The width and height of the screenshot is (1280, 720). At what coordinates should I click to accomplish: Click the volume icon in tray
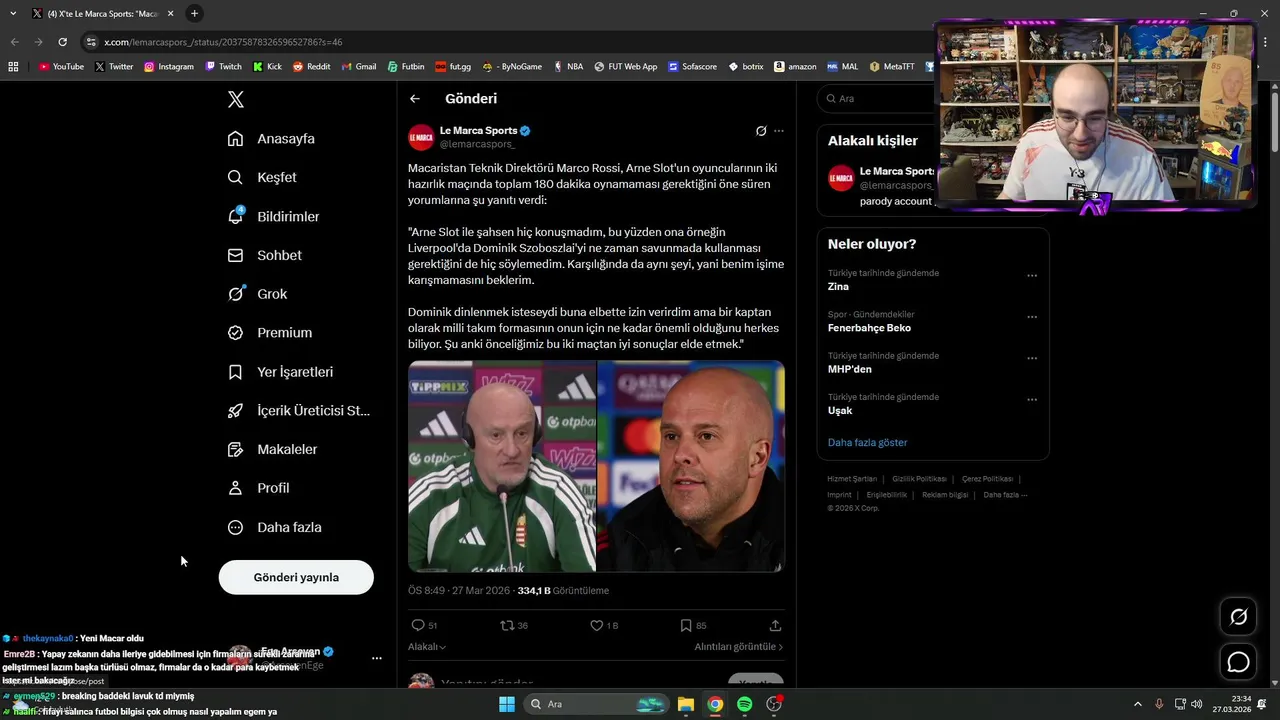point(1197,704)
